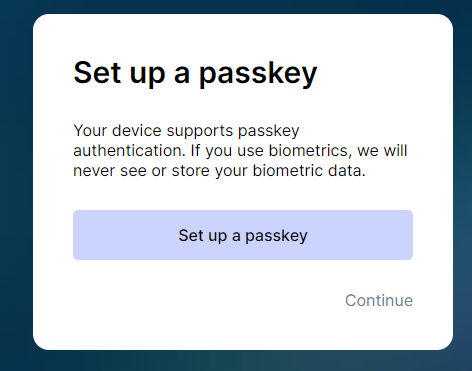This screenshot has width=472, height=371.
Task: Start passkey setup with the lavender button
Action: [243, 235]
